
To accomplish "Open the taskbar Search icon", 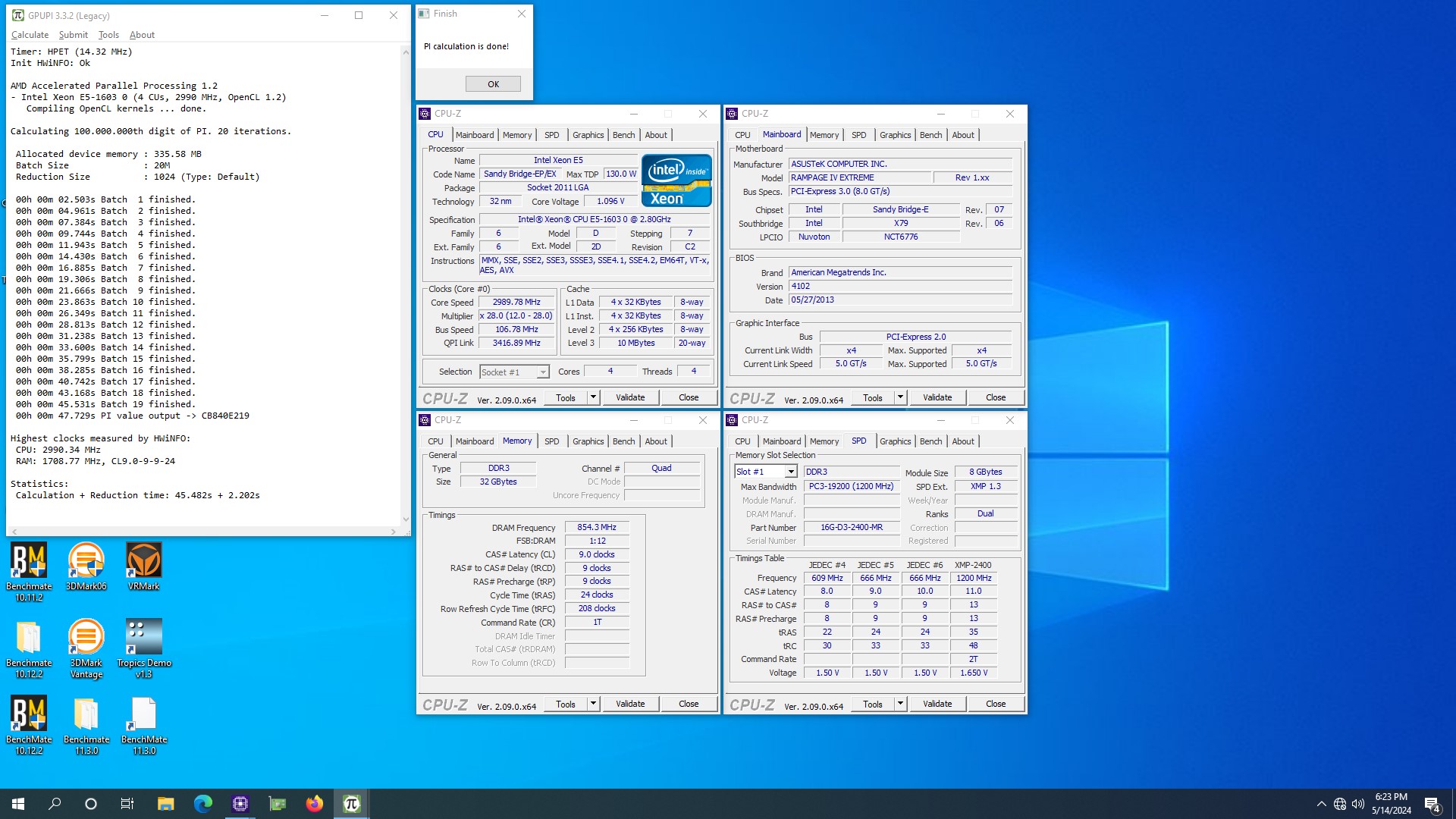I will pos(55,804).
